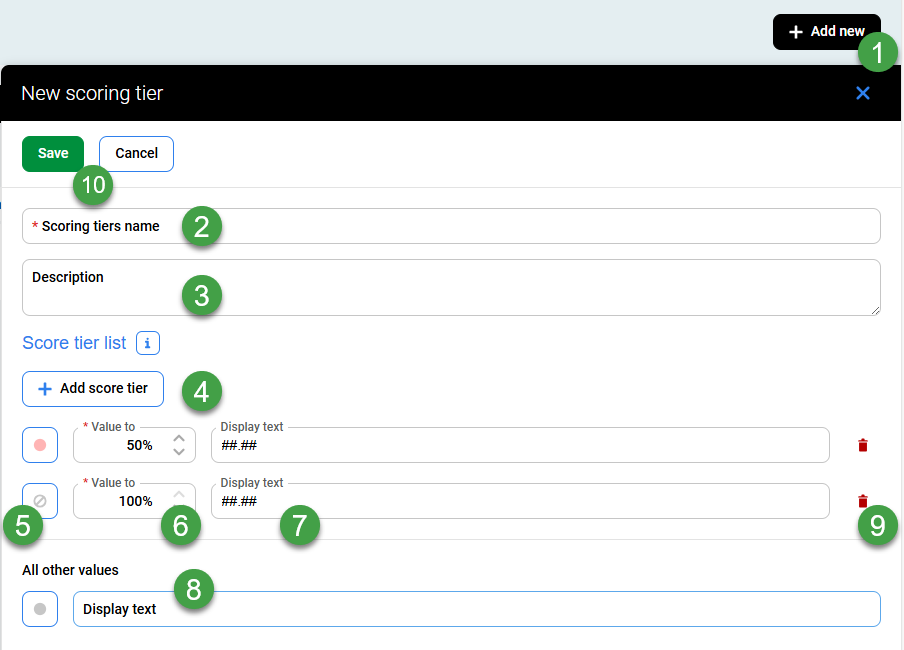Add a score tier to the list
Screen dimensions: 904x650
click(92, 389)
